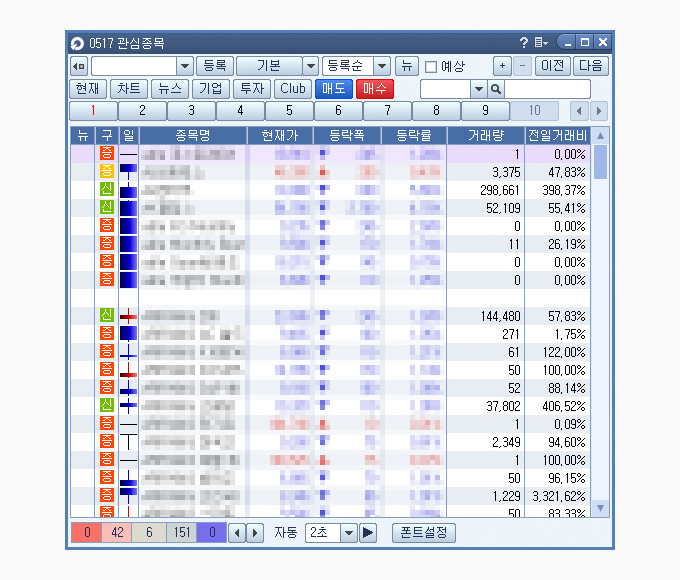Click the 기본 button
Image resolution: width=680 pixels, height=580 pixels.
pos(269,66)
